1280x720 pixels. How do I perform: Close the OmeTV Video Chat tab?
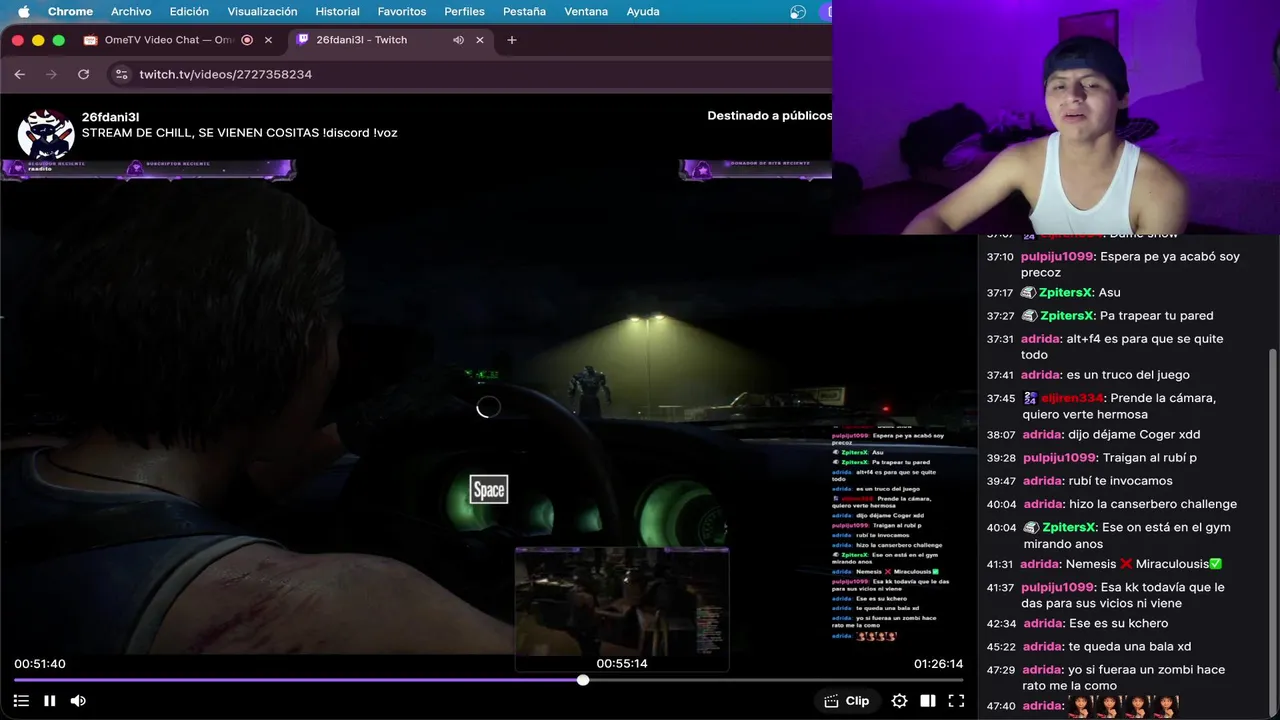[x=268, y=40]
